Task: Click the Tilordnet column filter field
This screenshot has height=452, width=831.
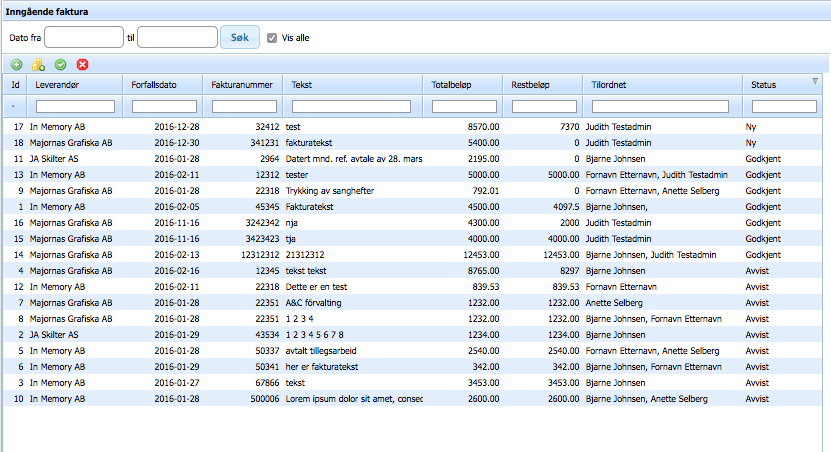Action: [x=661, y=106]
